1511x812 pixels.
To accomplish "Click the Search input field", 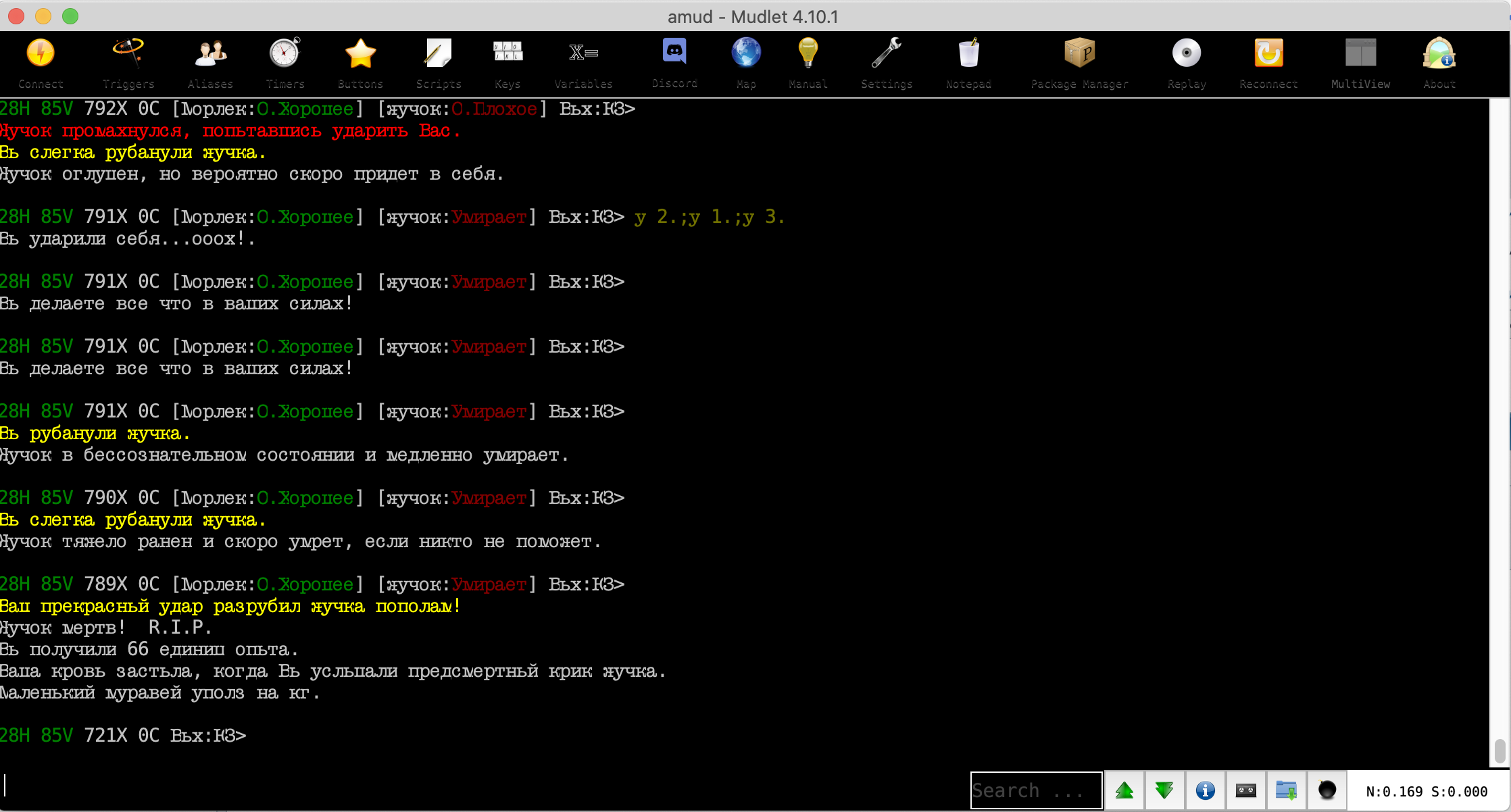I will [x=1035, y=790].
